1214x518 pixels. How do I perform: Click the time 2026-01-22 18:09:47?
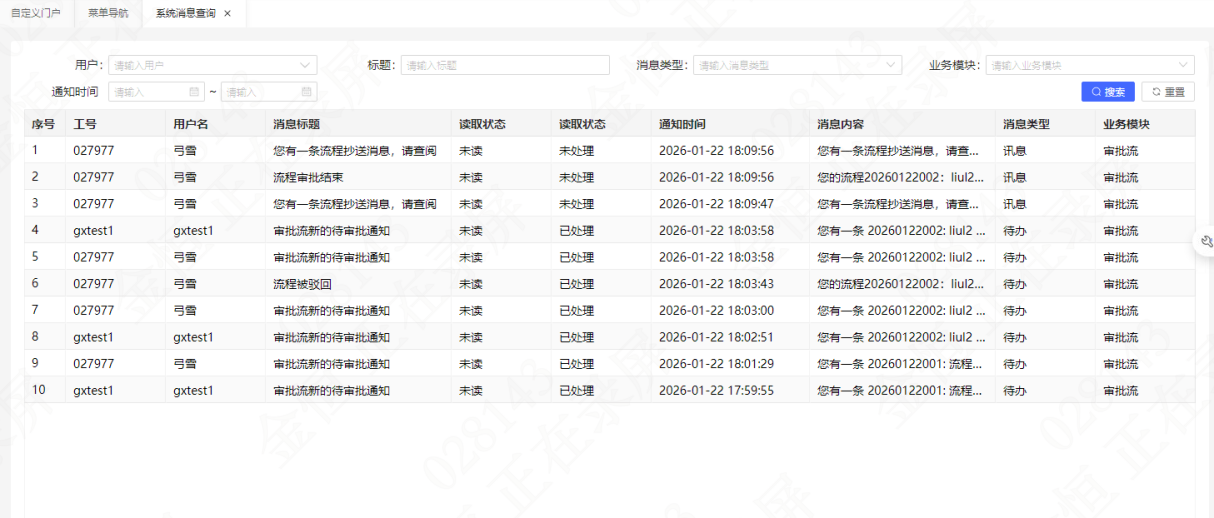pos(716,204)
